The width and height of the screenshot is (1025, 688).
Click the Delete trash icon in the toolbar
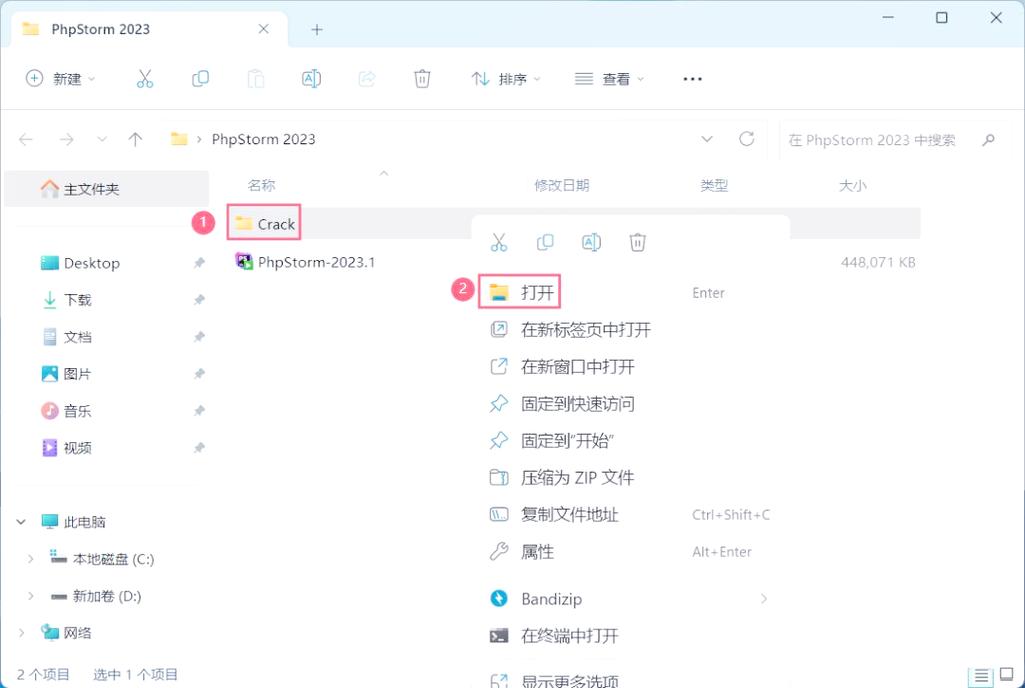tap(422, 78)
